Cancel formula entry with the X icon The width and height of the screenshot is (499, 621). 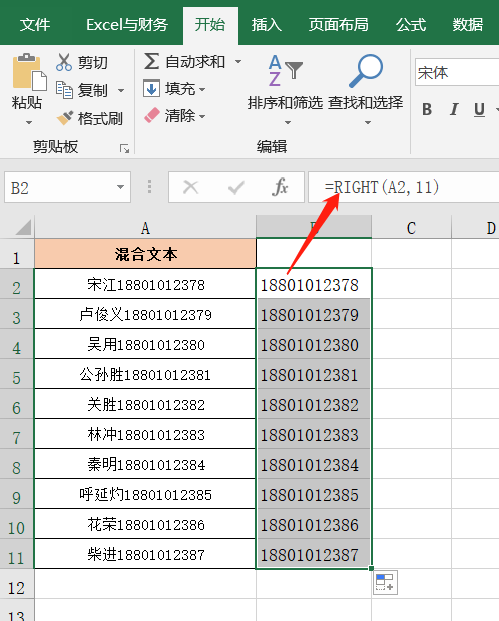pos(190,187)
